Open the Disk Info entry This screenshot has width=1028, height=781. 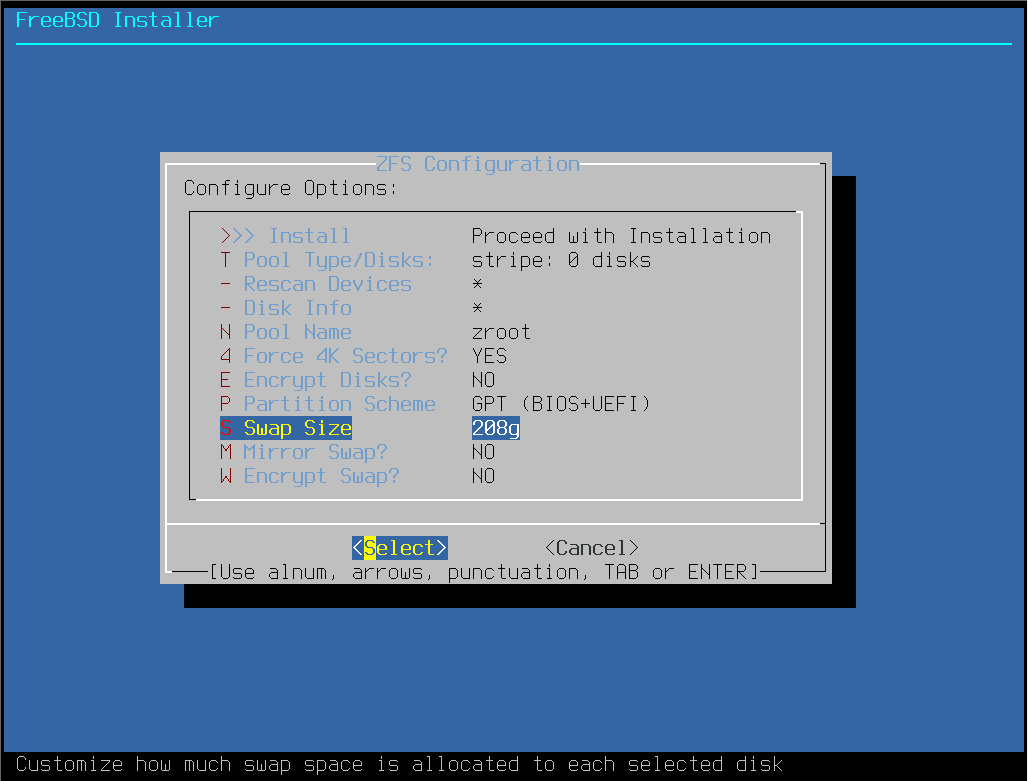(x=286, y=308)
